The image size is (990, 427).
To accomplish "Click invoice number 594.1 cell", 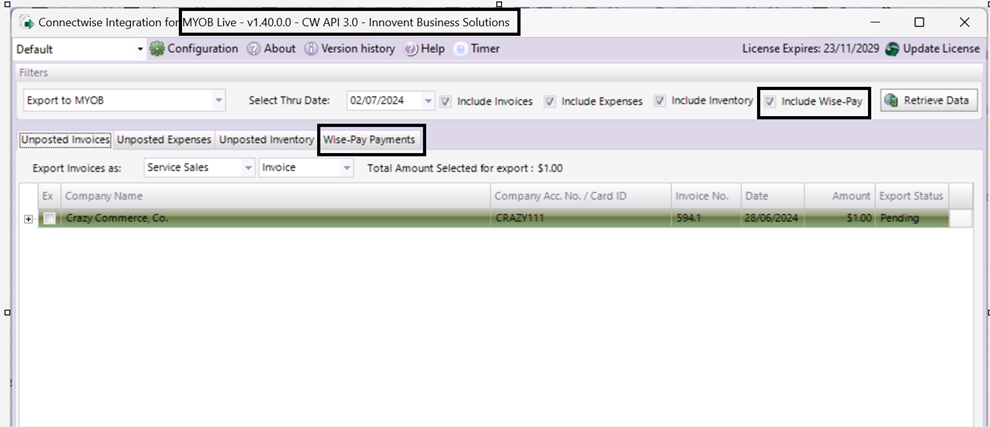I will tap(706, 219).
